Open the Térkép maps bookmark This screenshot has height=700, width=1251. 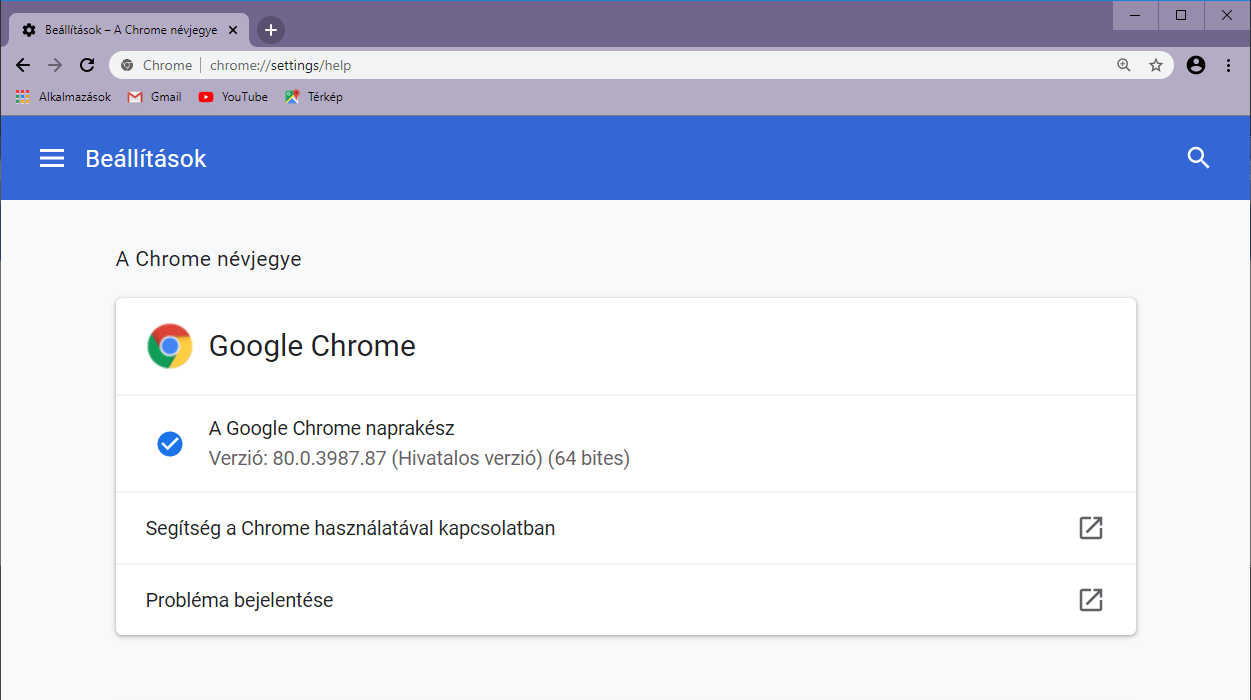314,97
